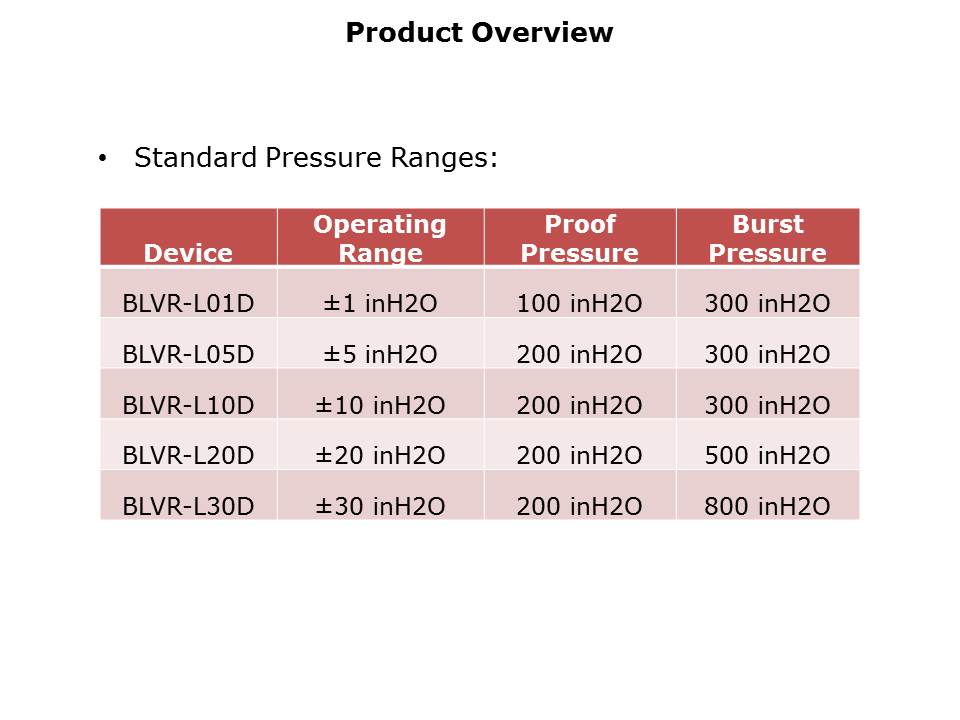Click the ±20 inH2O operating range cell

(x=380, y=456)
